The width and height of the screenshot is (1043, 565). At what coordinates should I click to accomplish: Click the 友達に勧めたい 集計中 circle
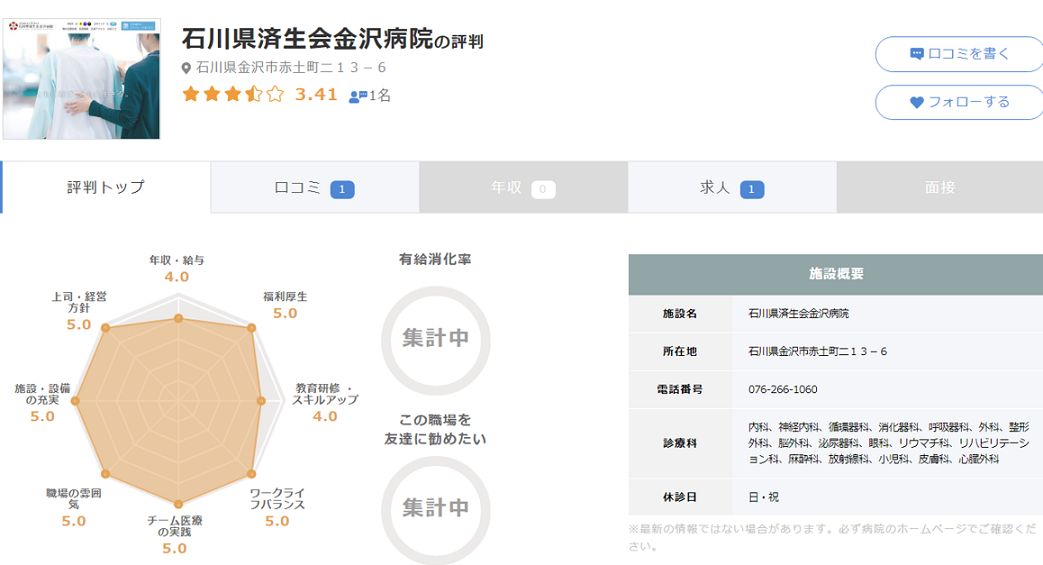[x=436, y=510]
